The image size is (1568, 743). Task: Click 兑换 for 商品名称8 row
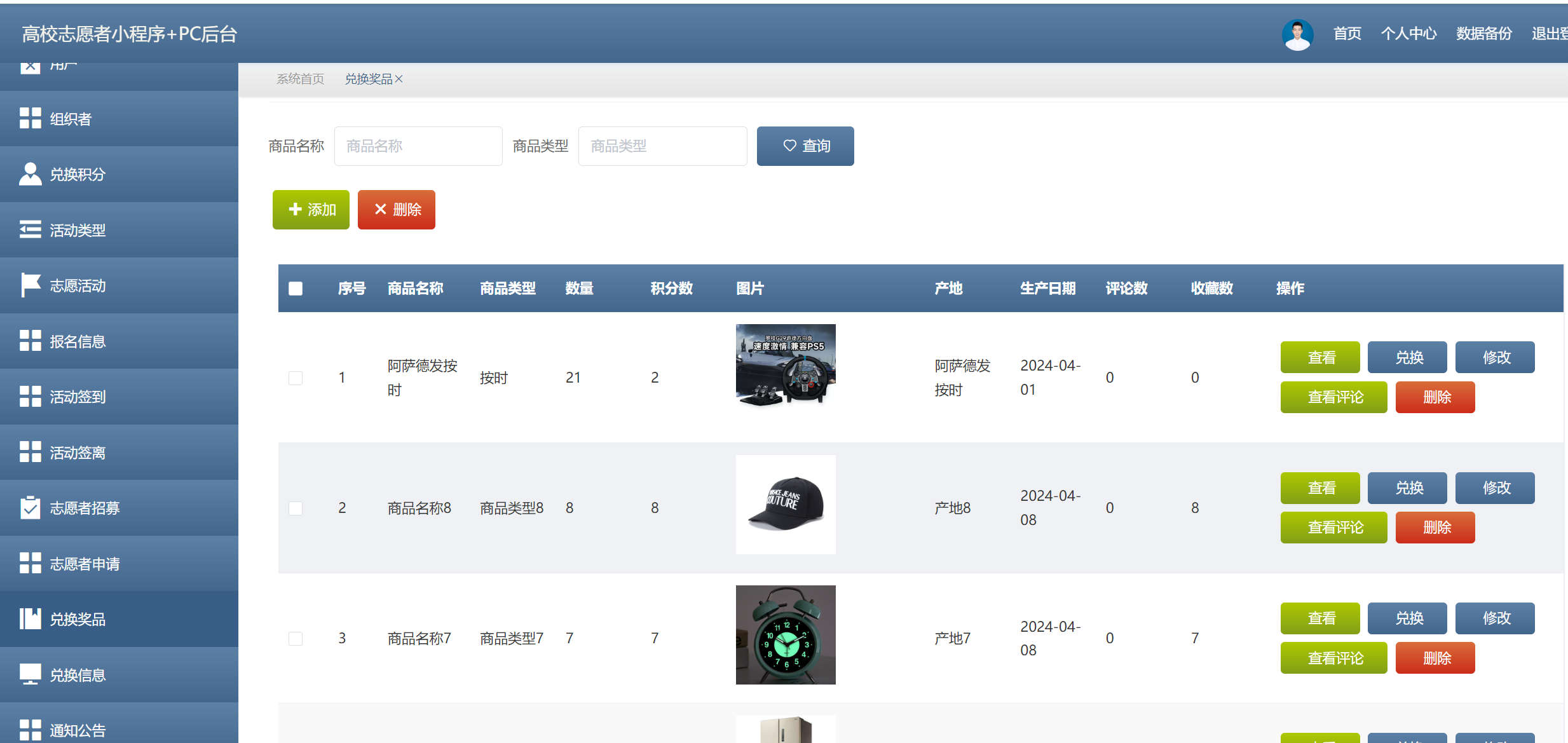(x=1407, y=488)
